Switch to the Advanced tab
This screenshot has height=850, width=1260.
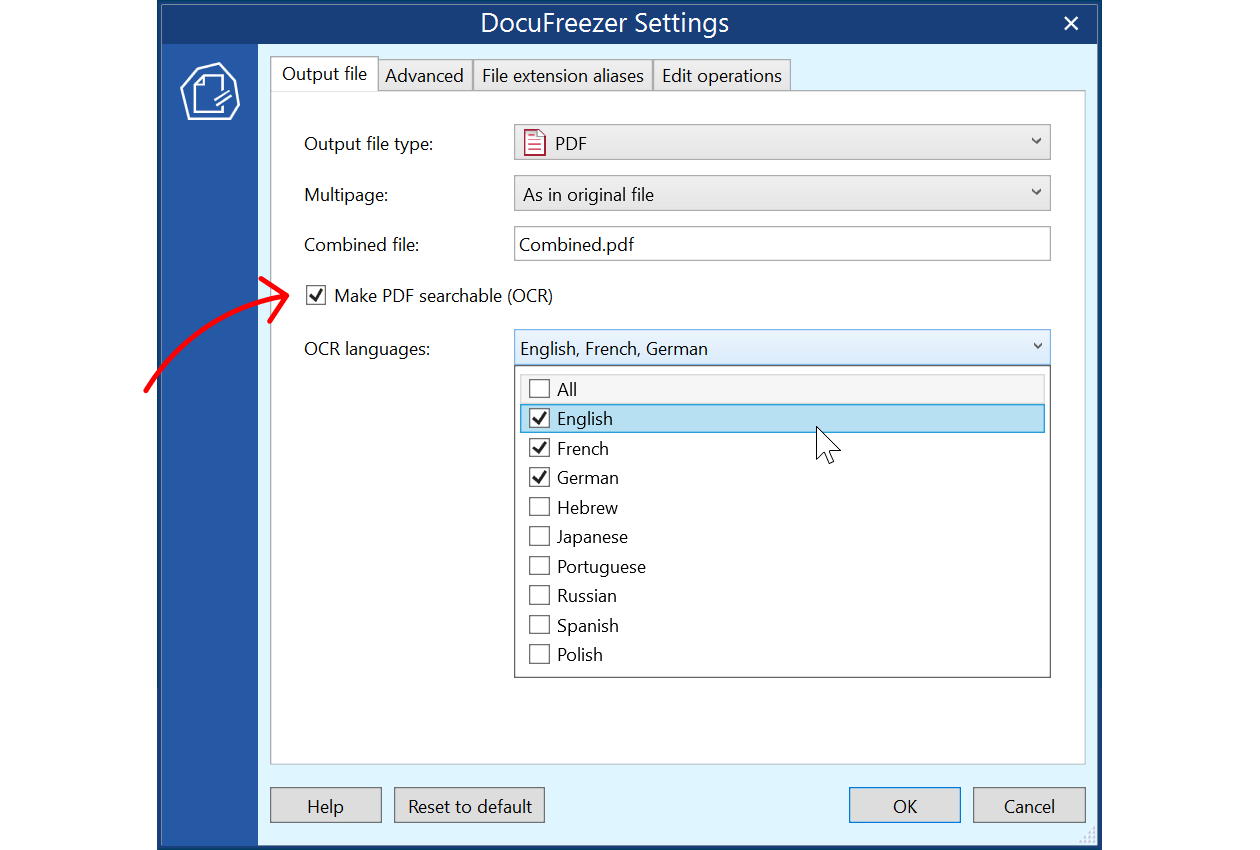424,76
